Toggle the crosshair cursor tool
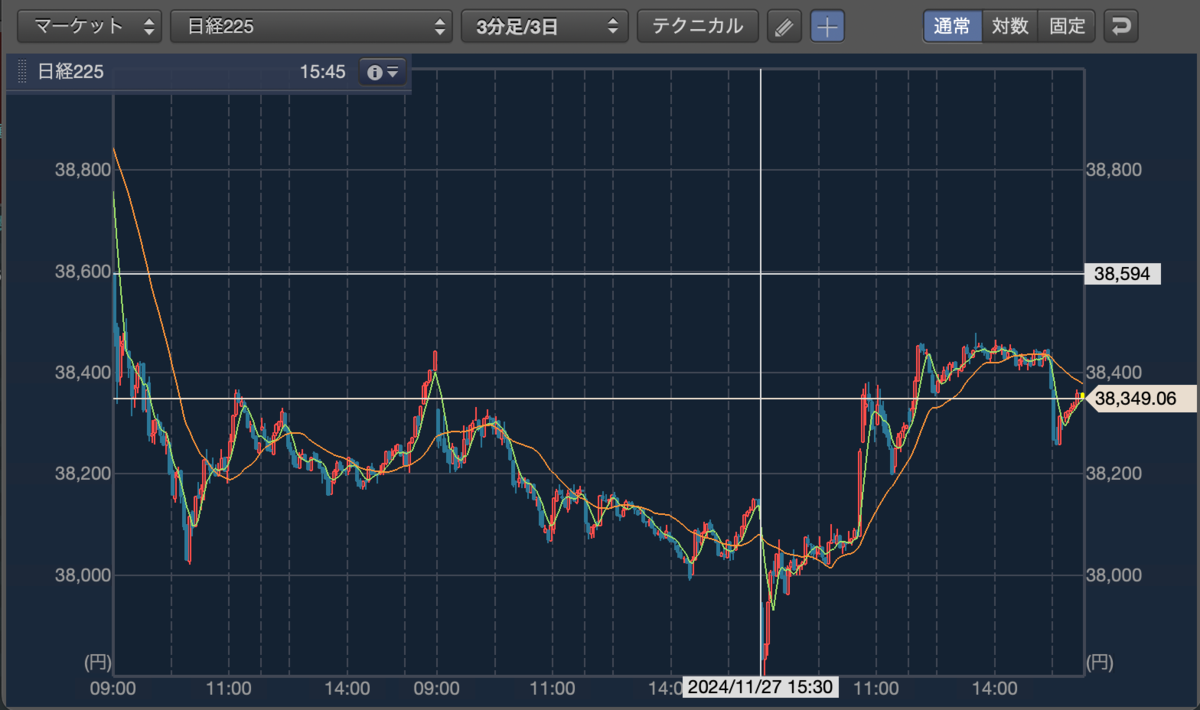The height and width of the screenshot is (710, 1200). point(826,27)
